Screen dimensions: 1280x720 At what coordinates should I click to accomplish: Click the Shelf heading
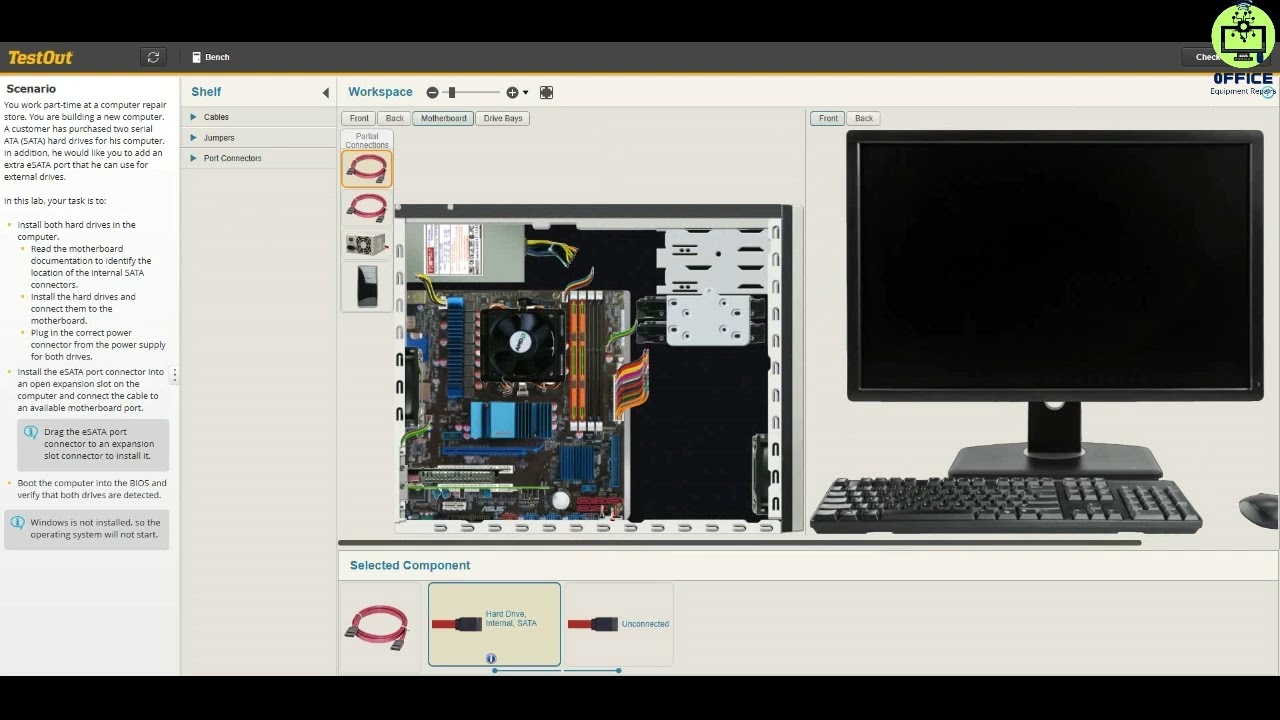[x=206, y=92]
